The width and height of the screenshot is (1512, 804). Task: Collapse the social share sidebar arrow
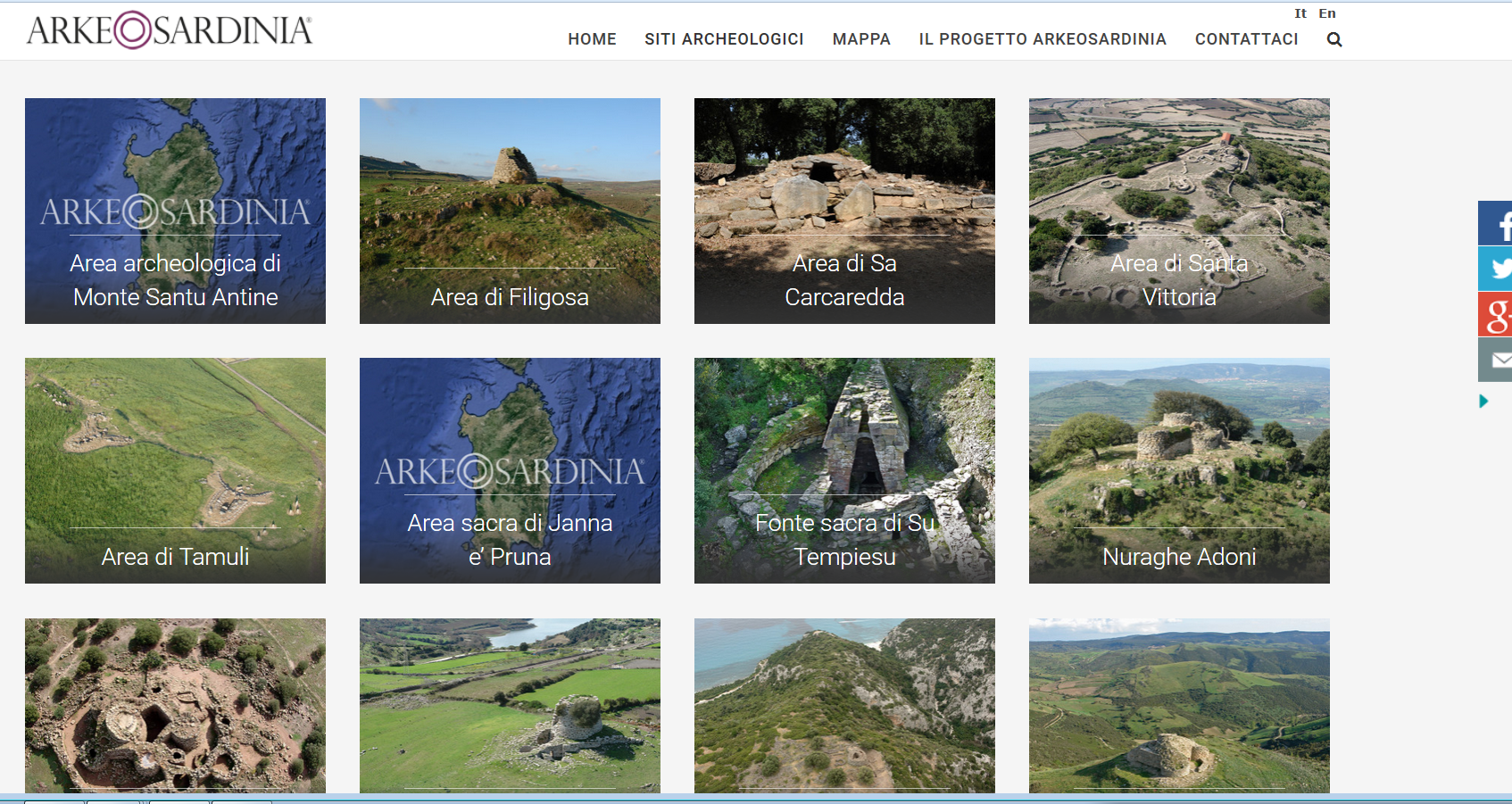tap(1483, 402)
